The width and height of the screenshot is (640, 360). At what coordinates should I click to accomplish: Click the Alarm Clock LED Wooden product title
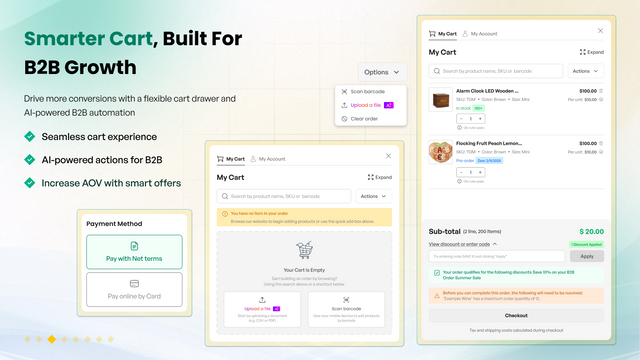(487, 91)
